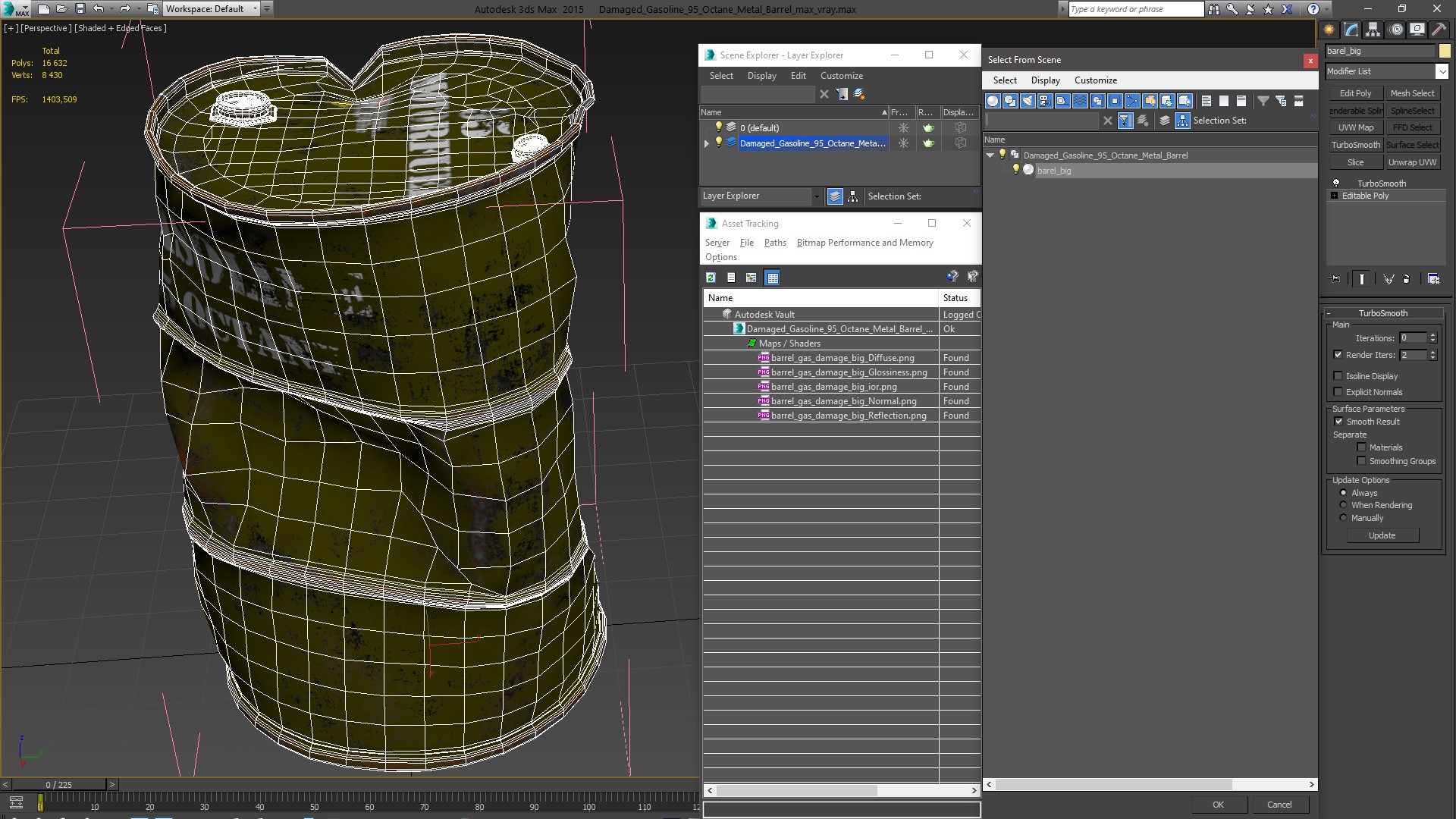This screenshot has height=819, width=1456.
Task: Toggle Display Helpers filter in Select From Scene
Action: coord(1062,101)
